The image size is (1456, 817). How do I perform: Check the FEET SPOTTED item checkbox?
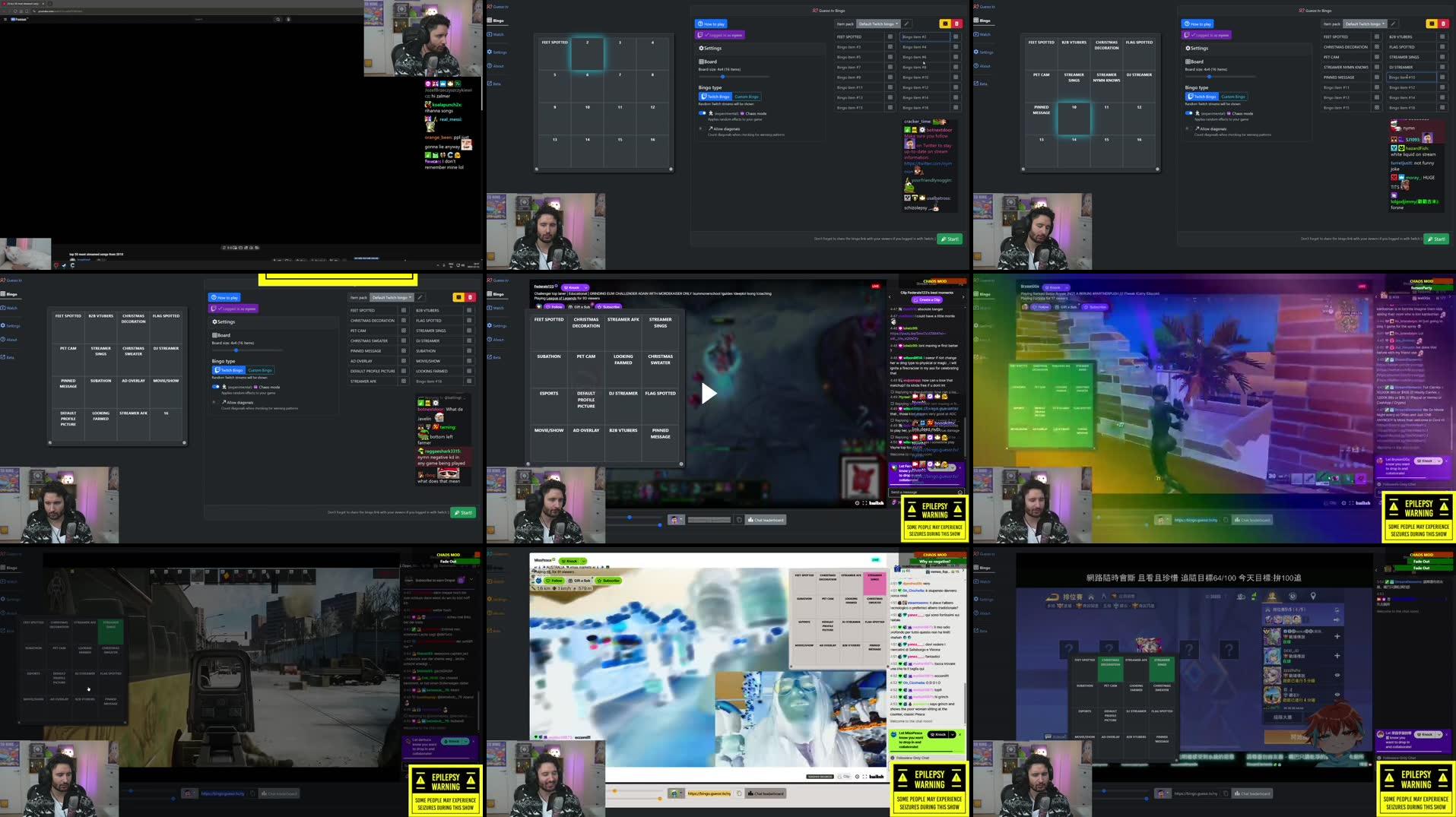click(x=890, y=37)
